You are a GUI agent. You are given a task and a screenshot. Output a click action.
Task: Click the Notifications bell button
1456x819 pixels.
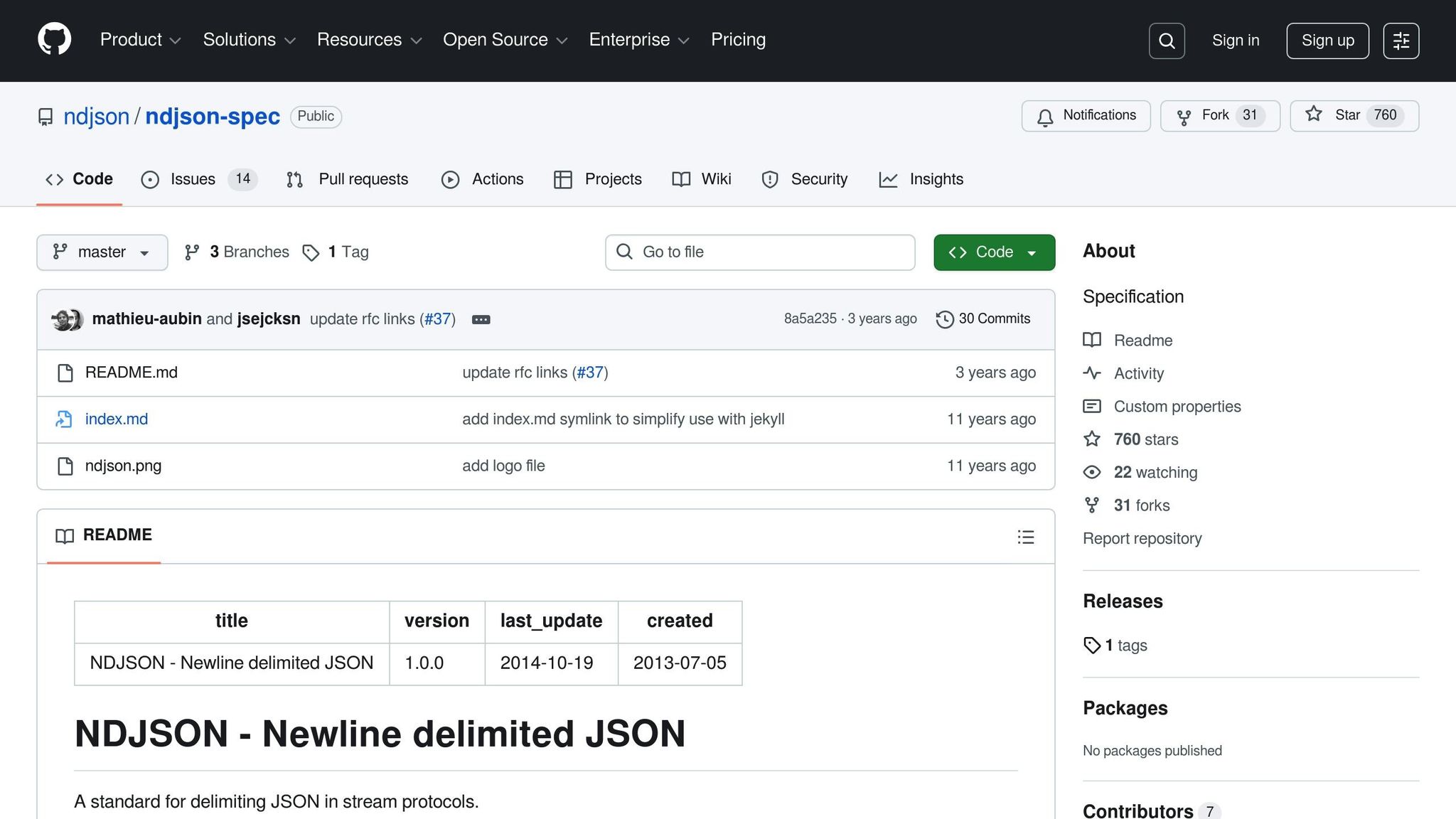point(1086,116)
